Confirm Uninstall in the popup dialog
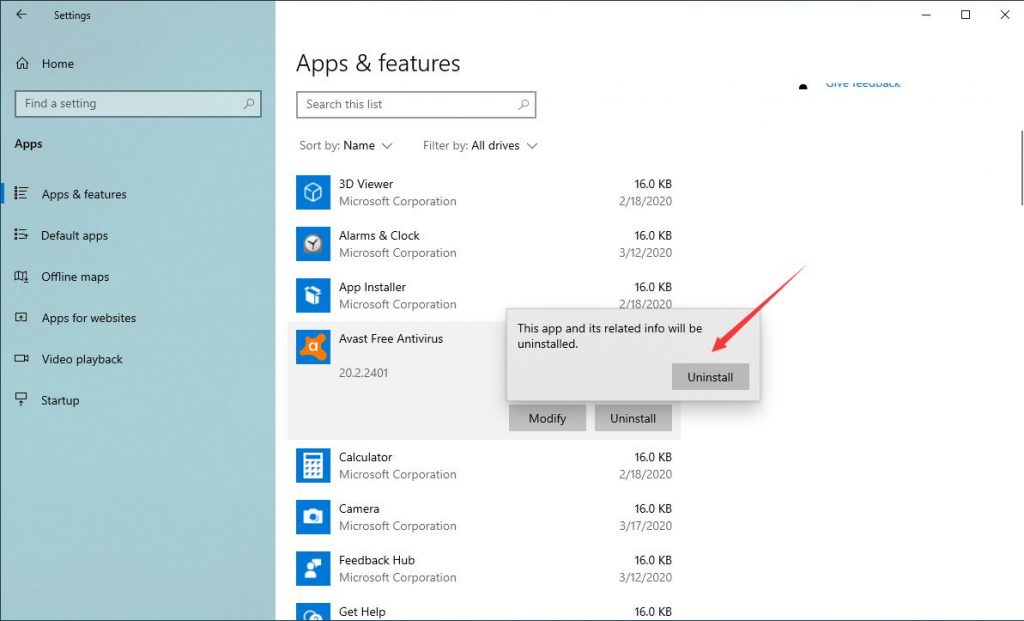The image size is (1024, 621). pyautogui.click(x=710, y=377)
